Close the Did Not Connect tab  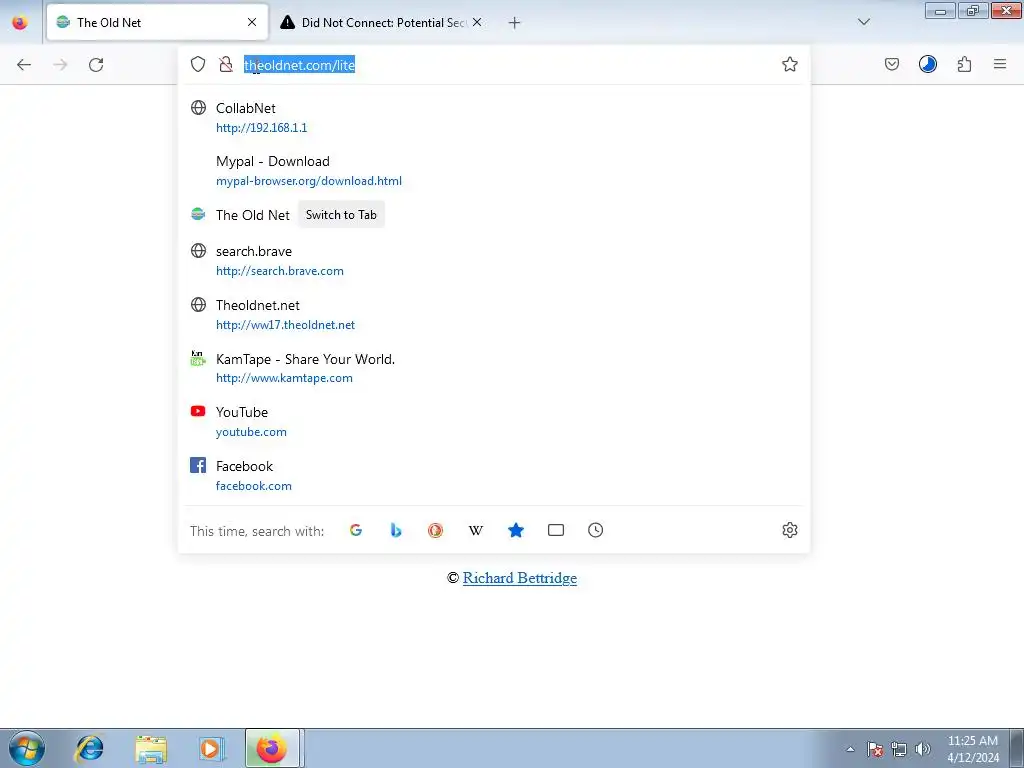477,22
